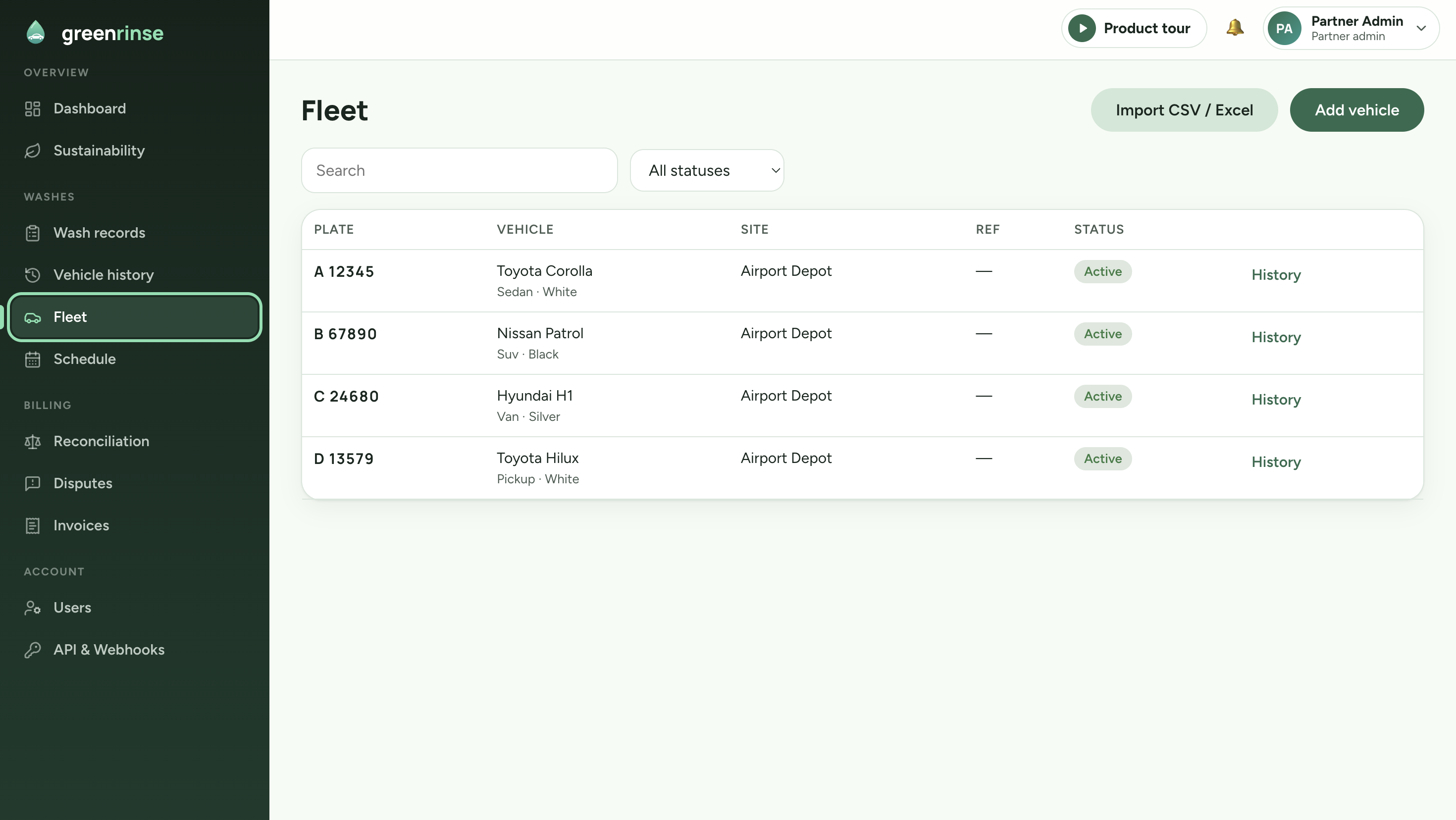Screen dimensions: 1456x820
Task: Click the Product tour play icon
Action: [x=1083, y=28]
